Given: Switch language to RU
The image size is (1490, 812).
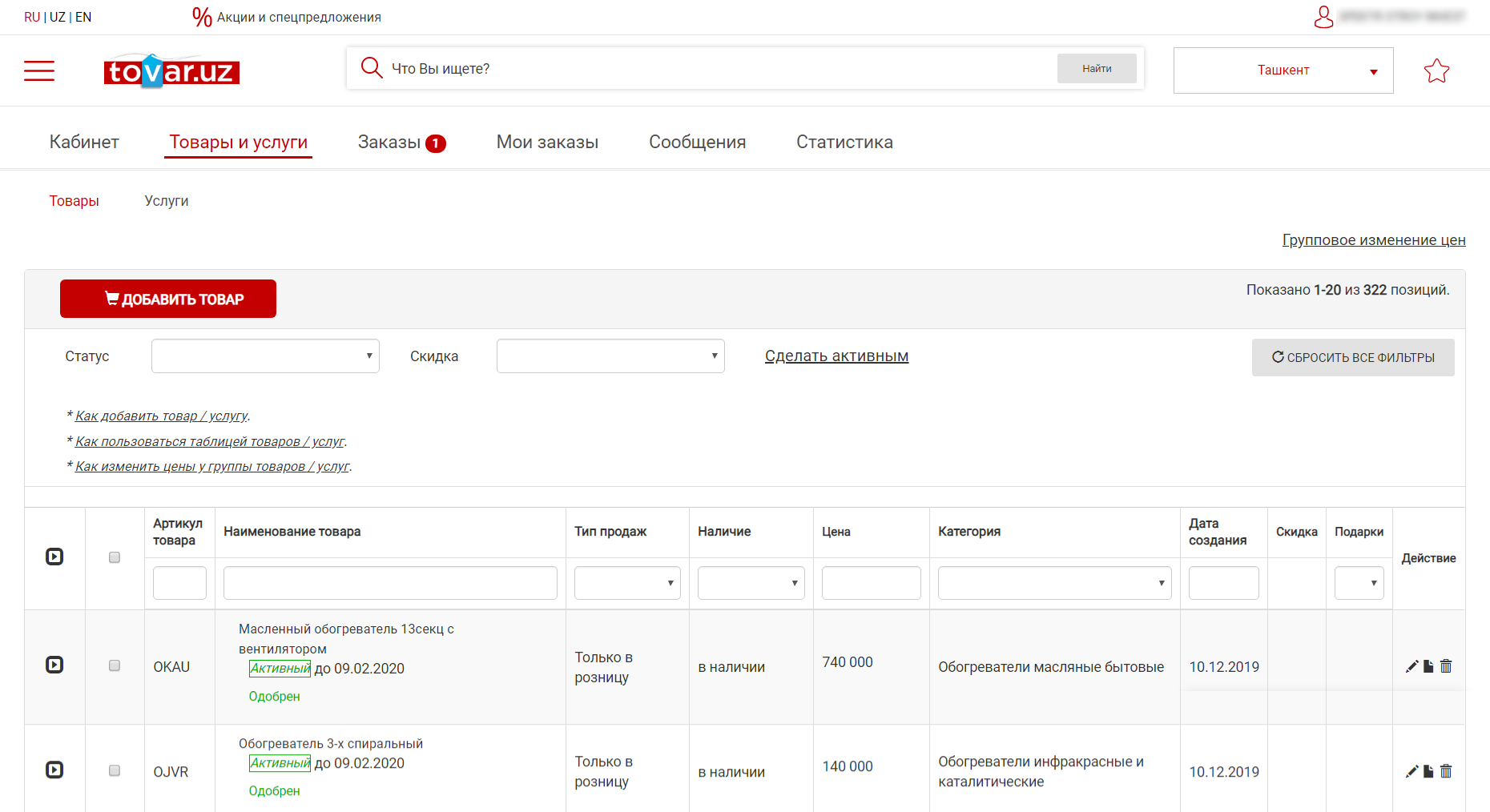Looking at the screenshot, I should [32, 17].
